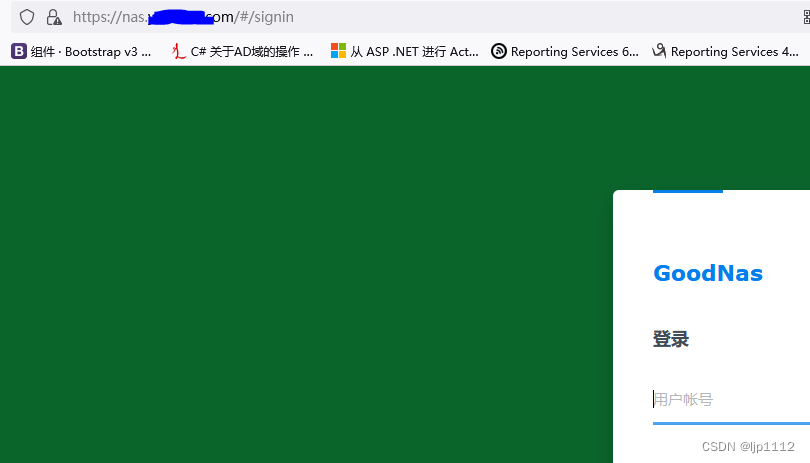
Task: Open the Bootstrap v3 components bookmark
Action: pyautogui.click(x=81, y=52)
